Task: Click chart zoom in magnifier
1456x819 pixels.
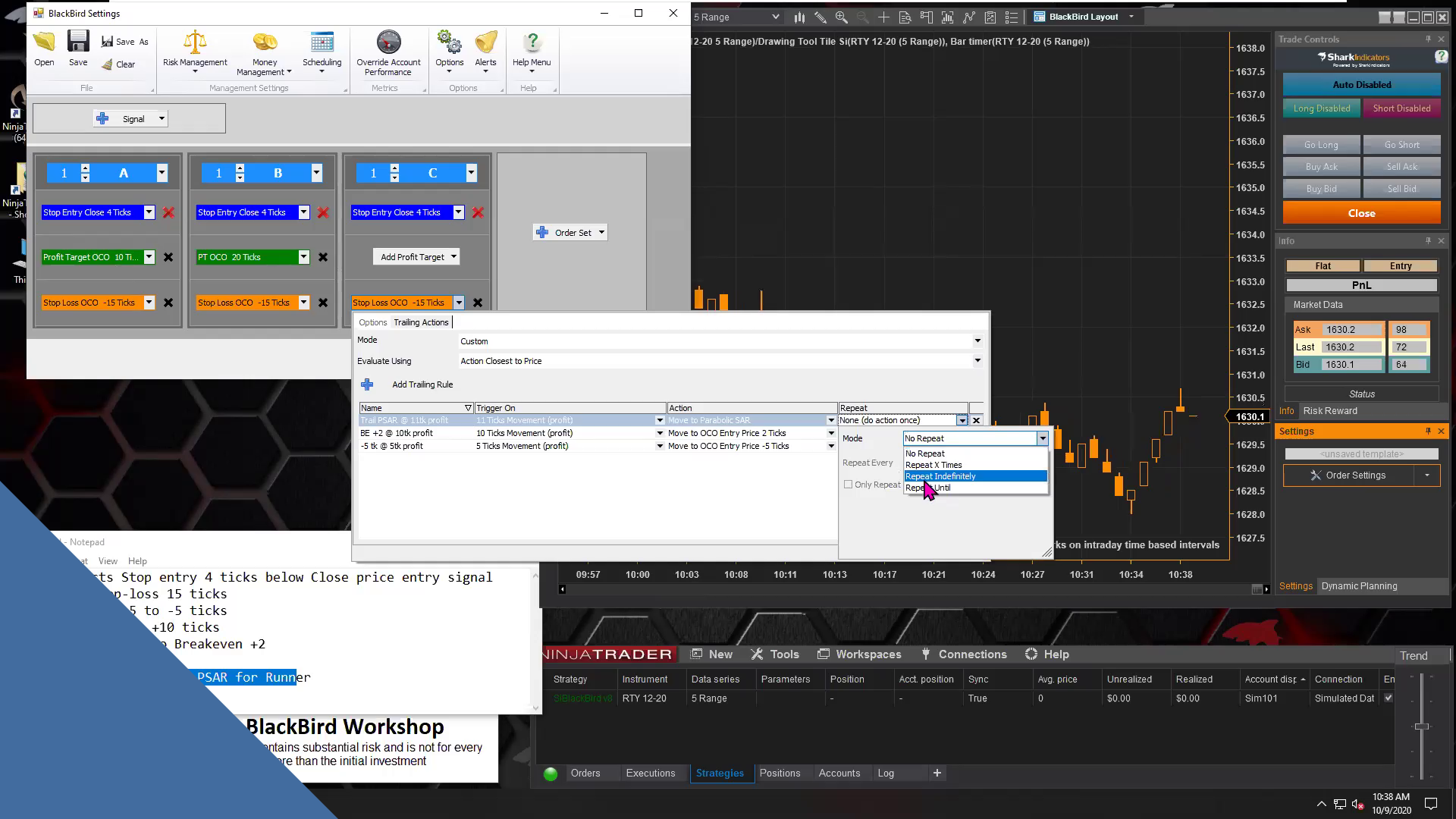Action: click(x=842, y=17)
